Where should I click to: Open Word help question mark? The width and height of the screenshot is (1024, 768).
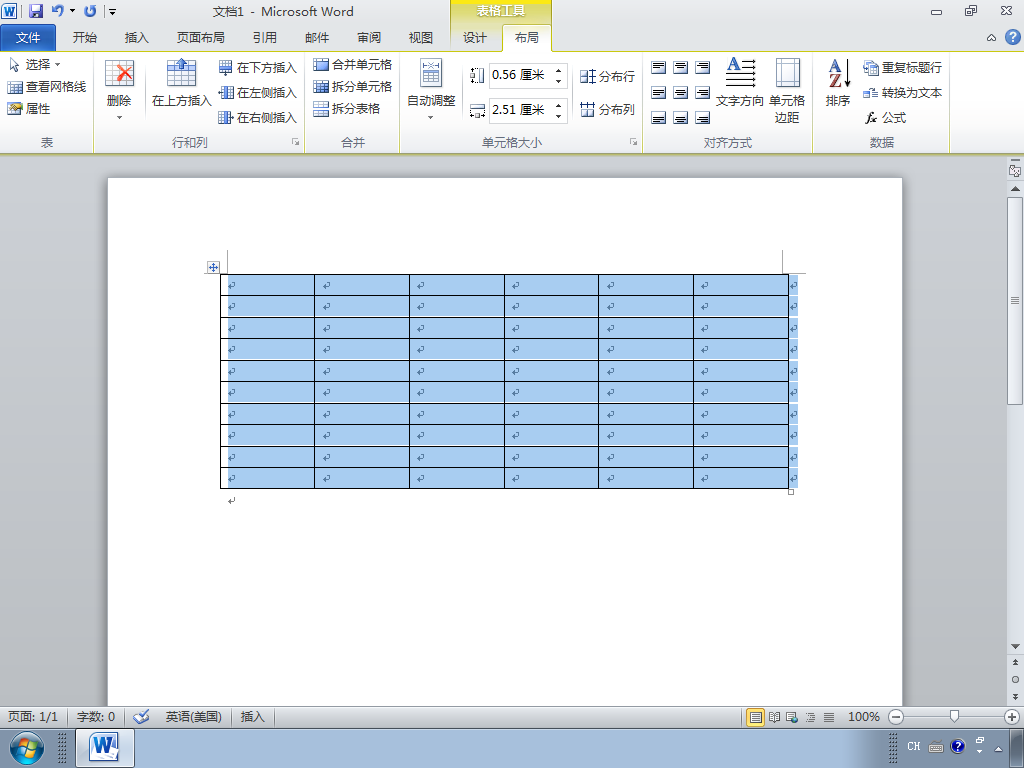click(1012, 37)
